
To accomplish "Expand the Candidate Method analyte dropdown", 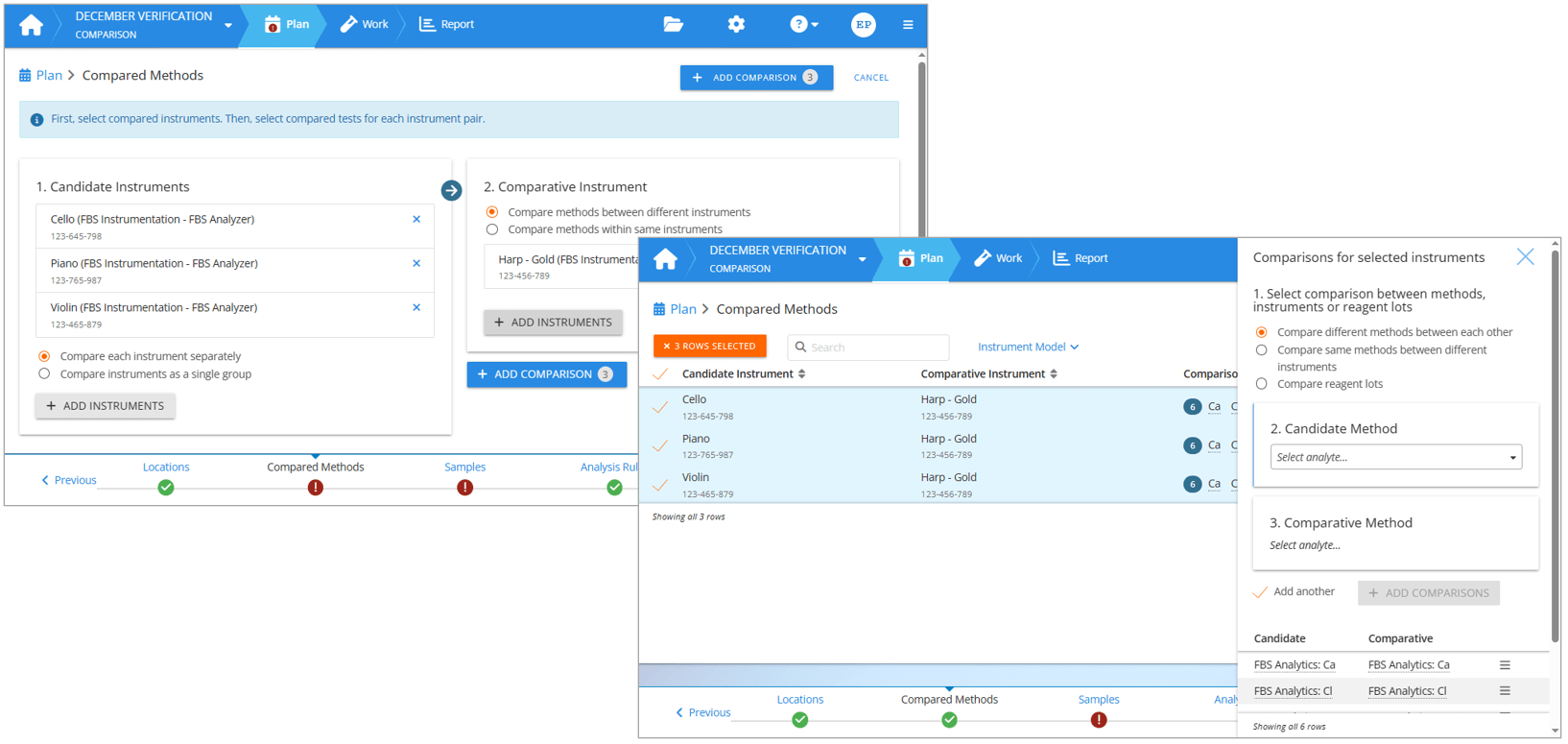I will click(1395, 458).
